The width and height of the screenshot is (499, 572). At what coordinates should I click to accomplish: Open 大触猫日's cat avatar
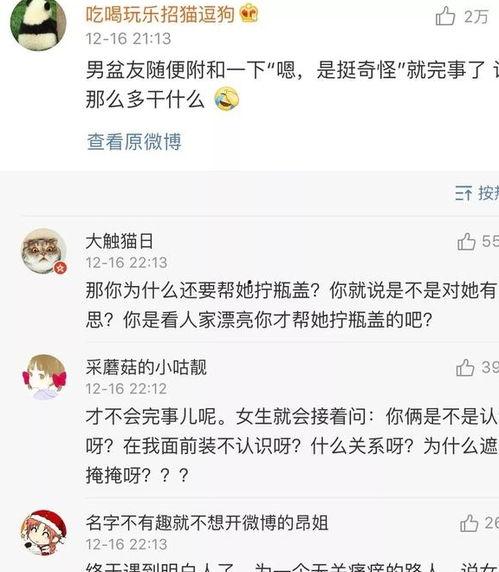[x=44, y=251]
